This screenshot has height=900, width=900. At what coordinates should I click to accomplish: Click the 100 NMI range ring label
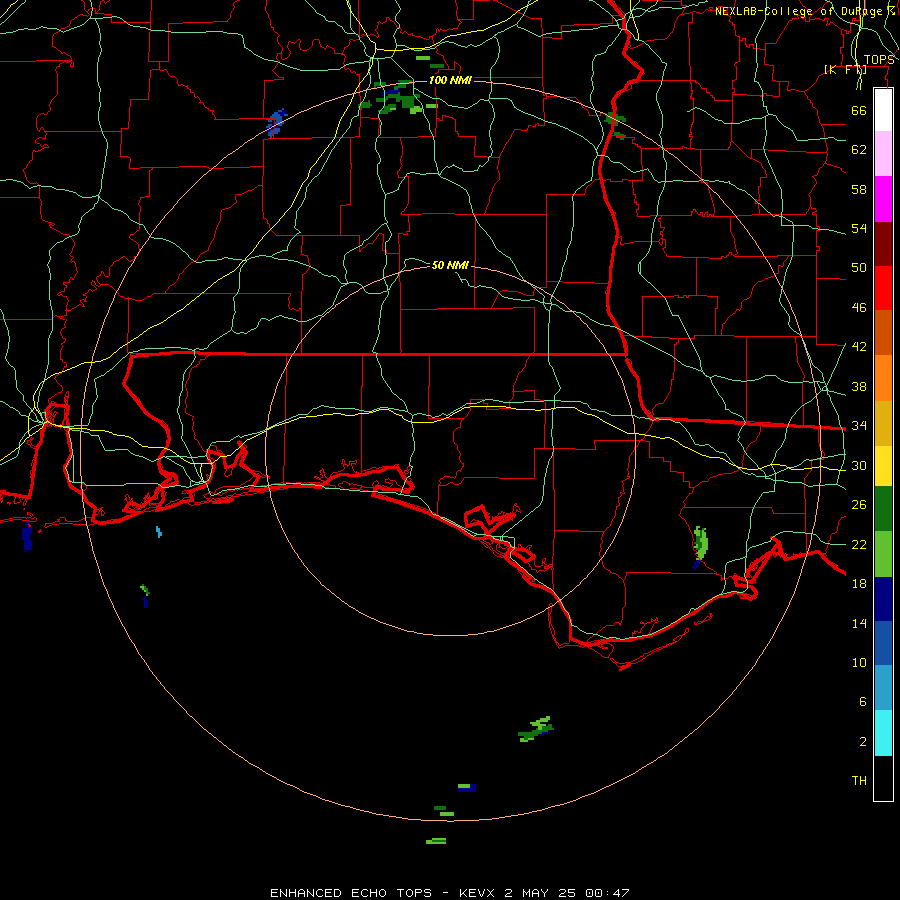click(450, 80)
